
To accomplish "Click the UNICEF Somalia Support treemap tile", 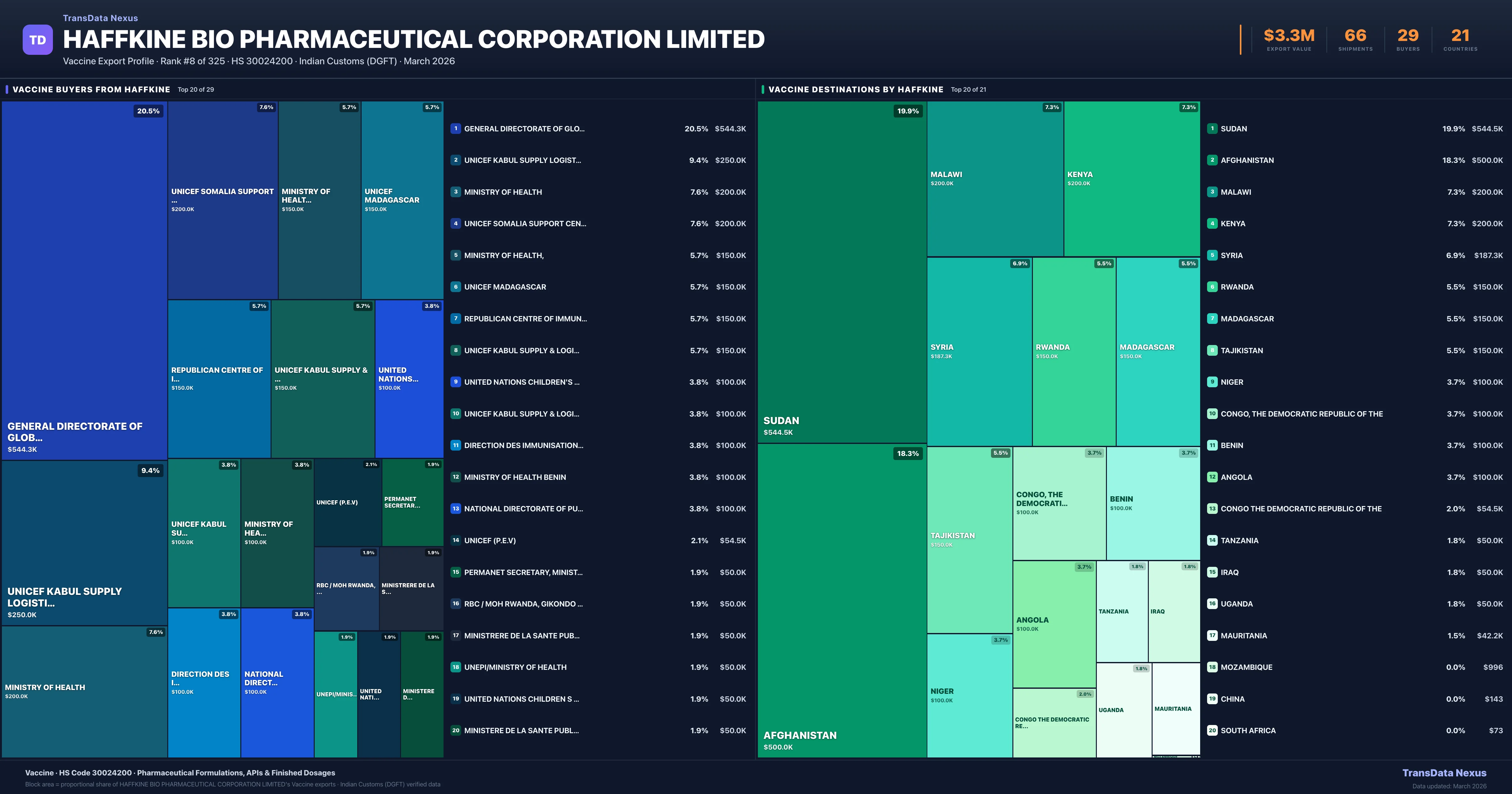I will [222, 200].
